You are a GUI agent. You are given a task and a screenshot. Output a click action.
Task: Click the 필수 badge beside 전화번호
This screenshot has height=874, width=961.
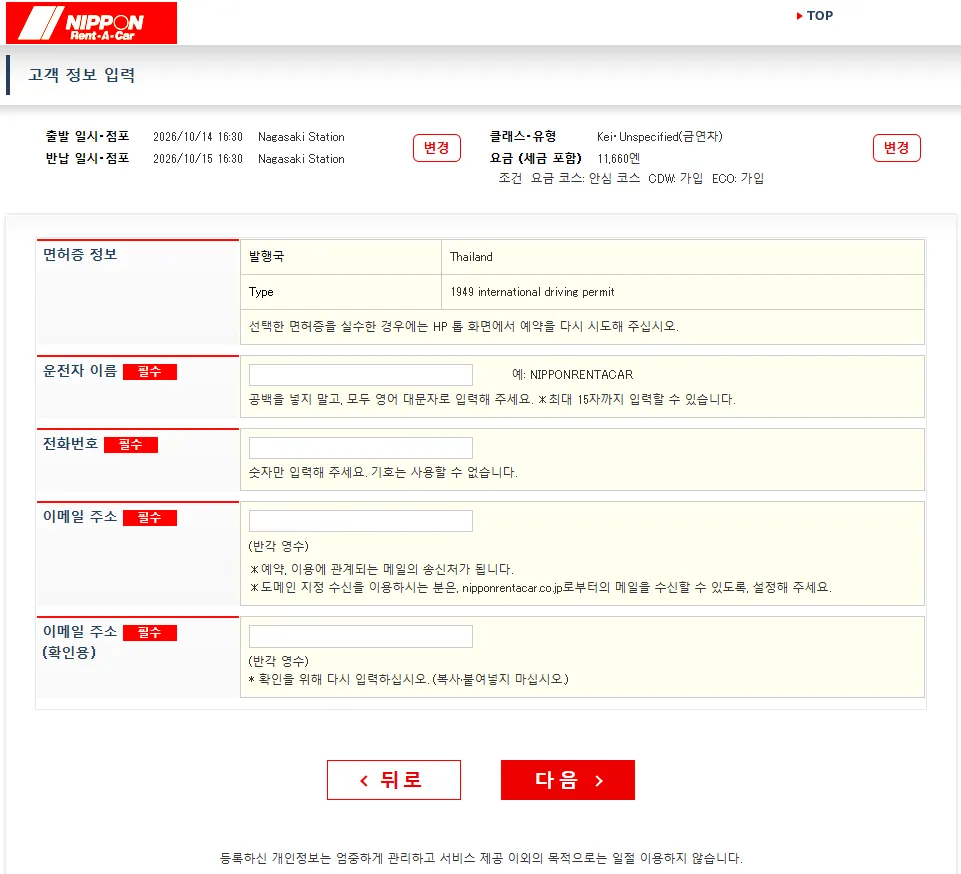[x=131, y=444]
